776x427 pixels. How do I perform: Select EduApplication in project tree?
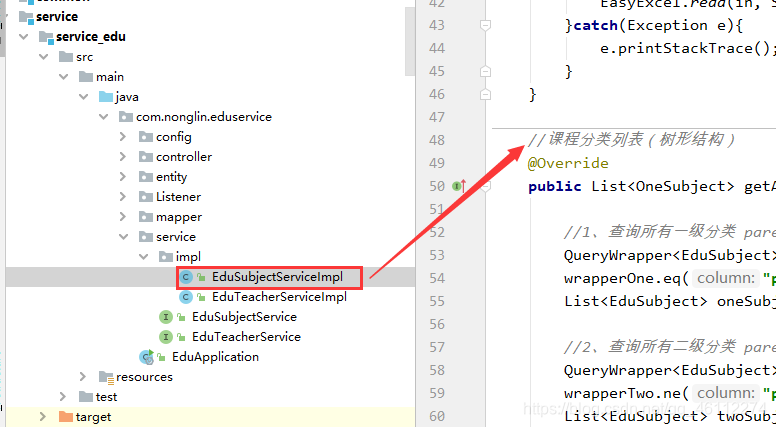click(215, 357)
